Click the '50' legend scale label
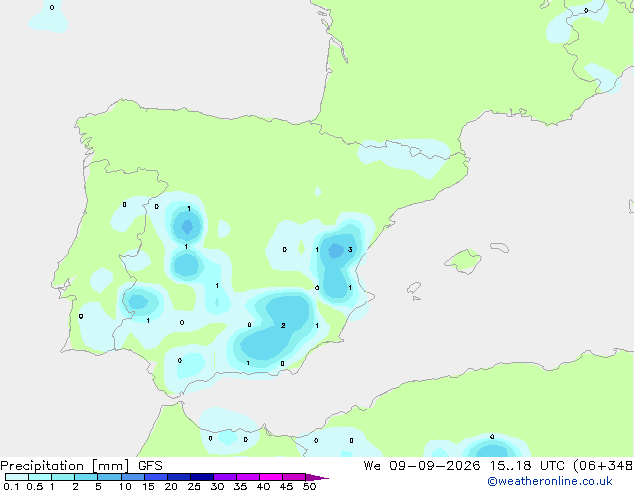Screen dimensions: 634x490 [x=309, y=486]
